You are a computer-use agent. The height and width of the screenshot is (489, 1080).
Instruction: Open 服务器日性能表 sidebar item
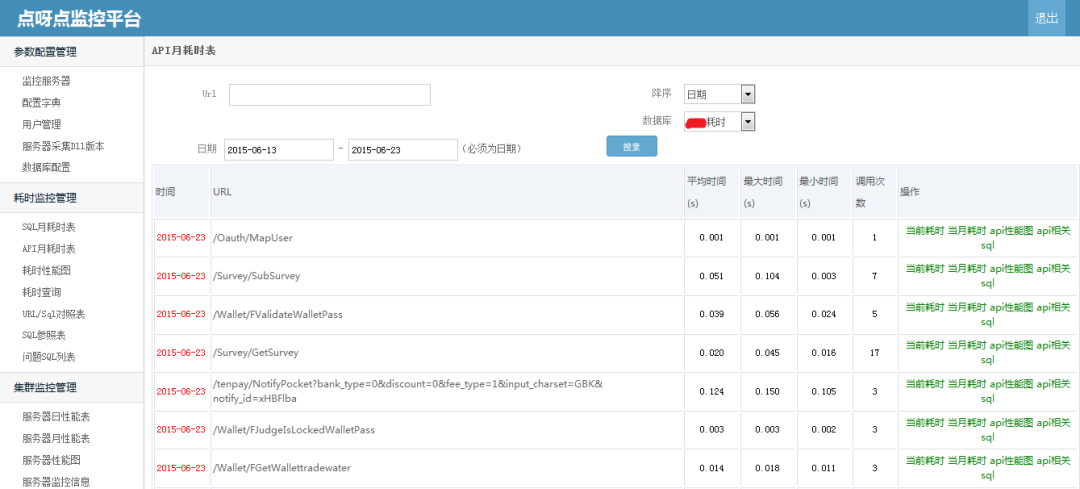point(56,417)
